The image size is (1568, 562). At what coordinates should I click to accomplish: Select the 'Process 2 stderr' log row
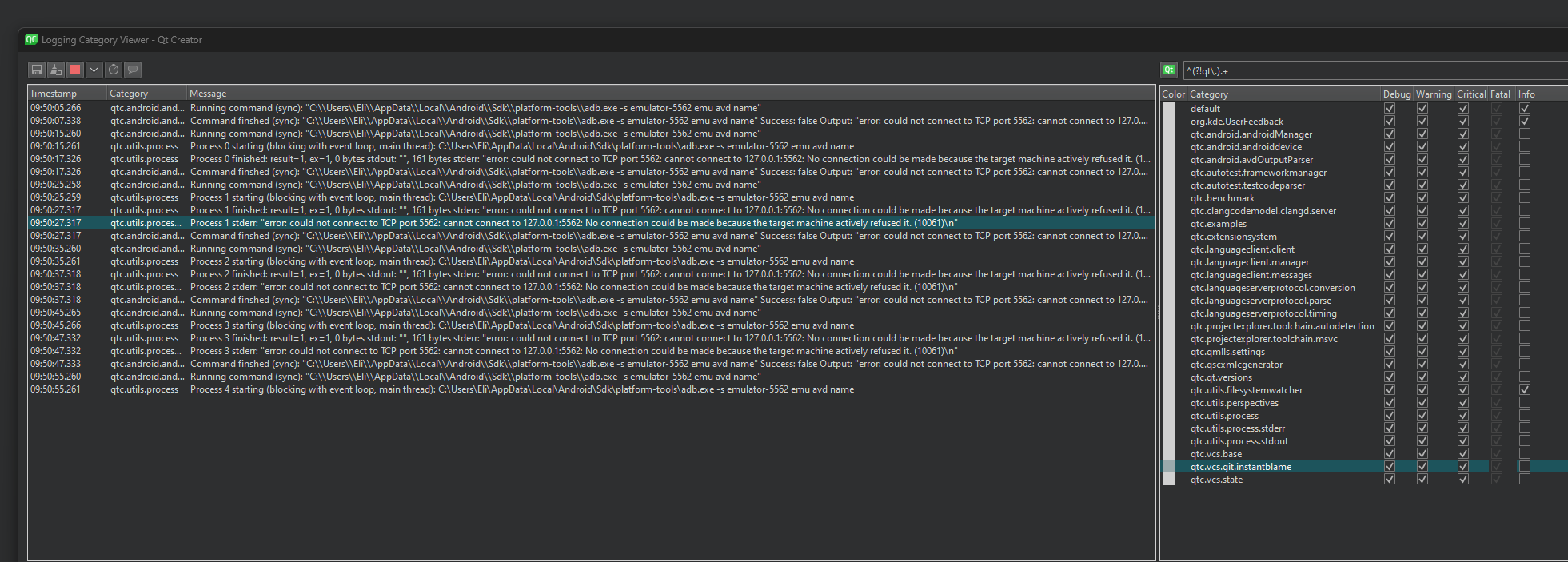point(592,287)
